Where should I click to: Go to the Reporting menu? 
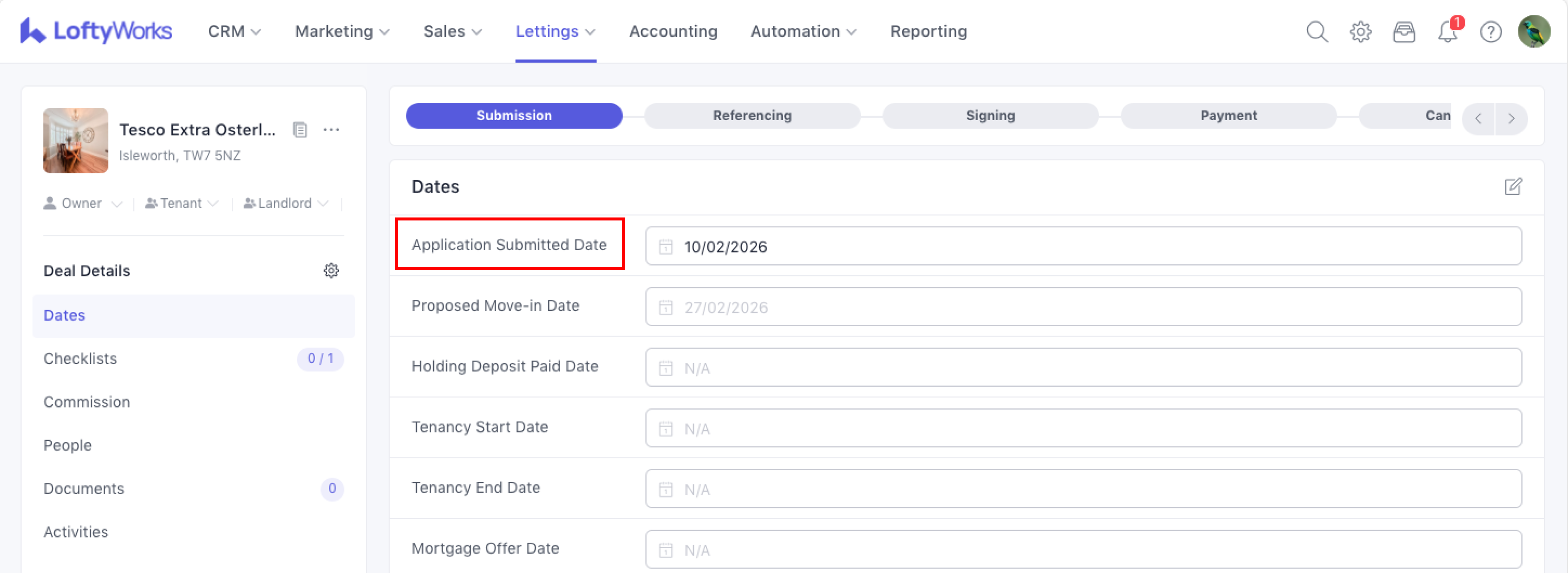pos(928,31)
